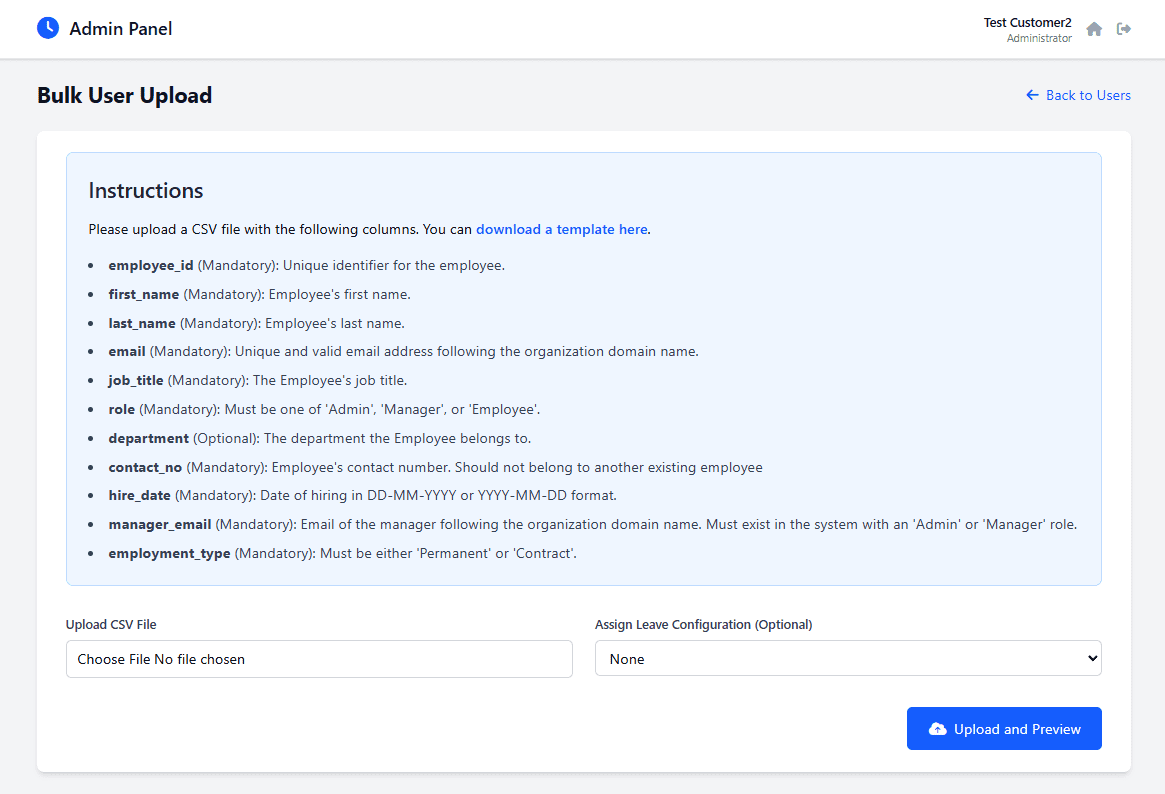The width and height of the screenshot is (1165, 794).
Task: Open the Back to Users link
Action: [x=1087, y=95]
